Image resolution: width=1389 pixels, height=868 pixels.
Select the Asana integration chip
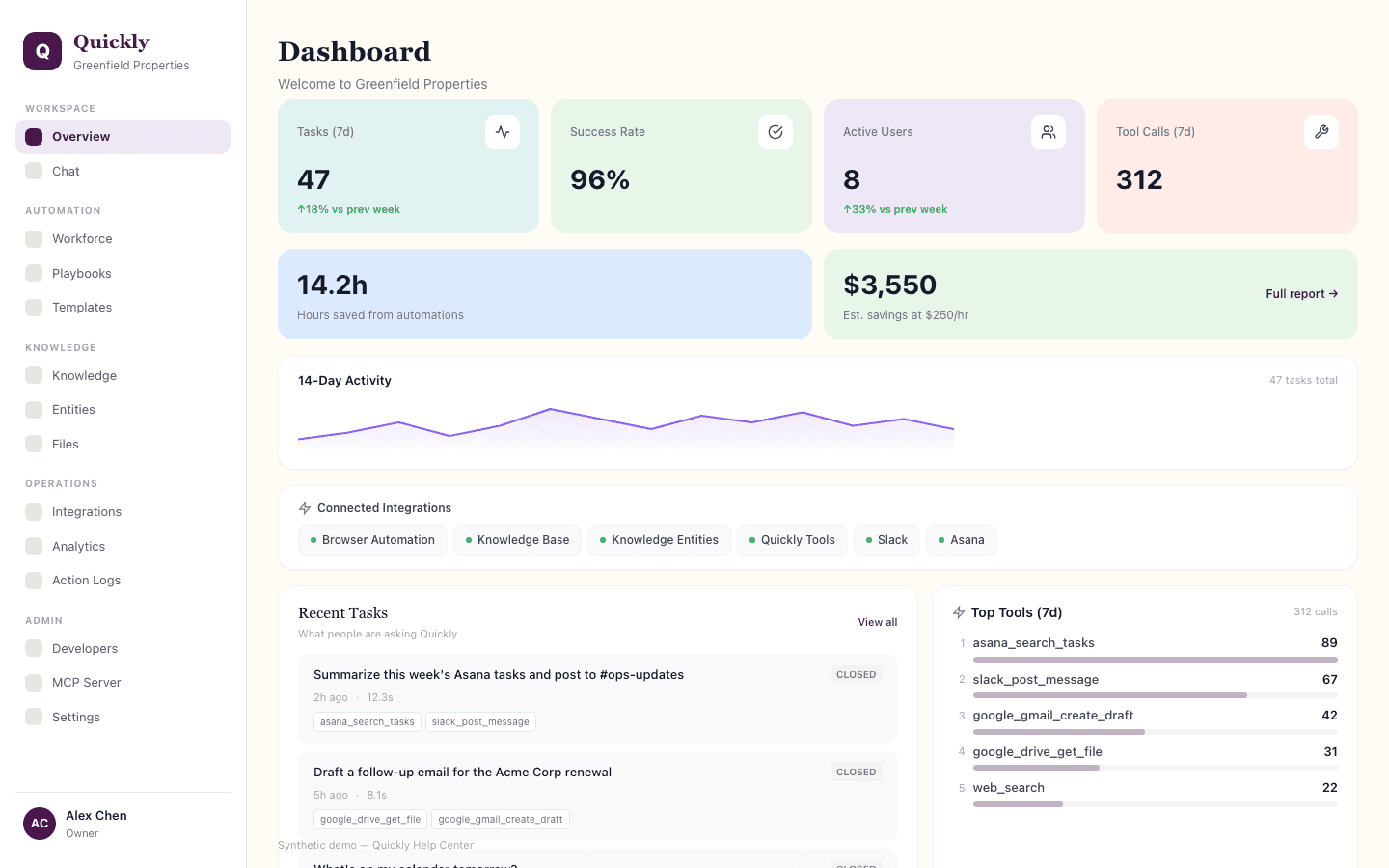962,540
